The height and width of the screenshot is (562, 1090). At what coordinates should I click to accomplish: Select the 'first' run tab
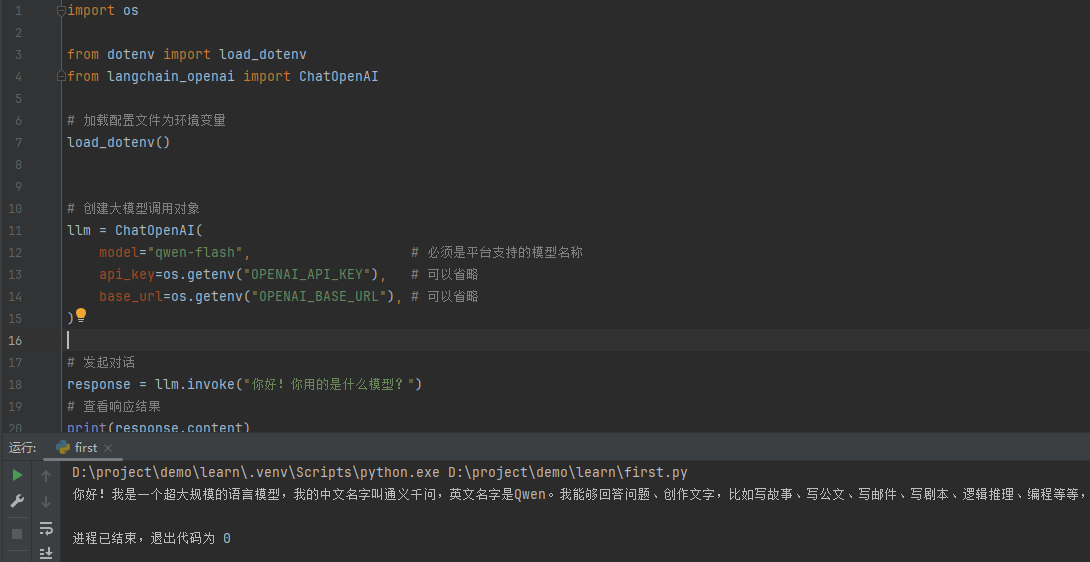point(86,448)
